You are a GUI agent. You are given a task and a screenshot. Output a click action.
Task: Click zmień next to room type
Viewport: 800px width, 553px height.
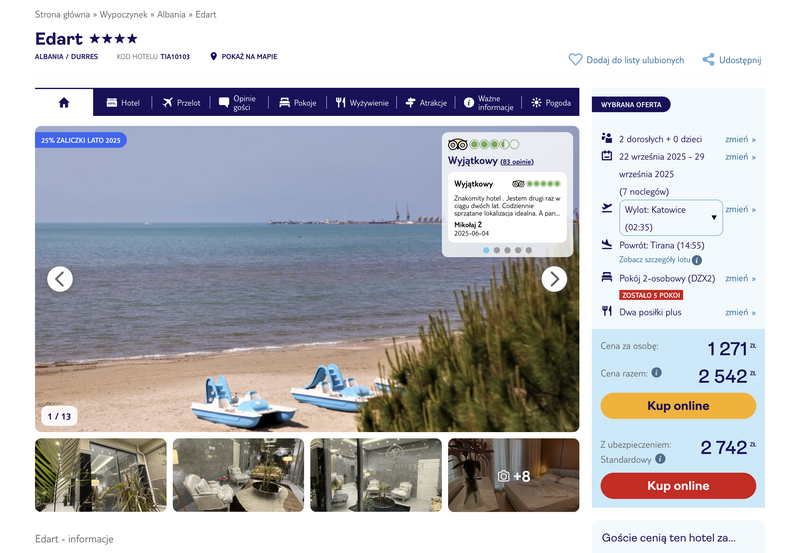pyautogui.click(x=740, y=278)
